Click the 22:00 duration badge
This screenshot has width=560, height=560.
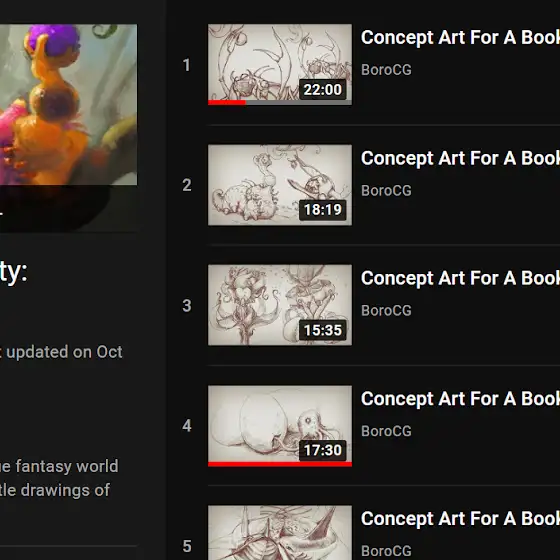click(322, 89)
